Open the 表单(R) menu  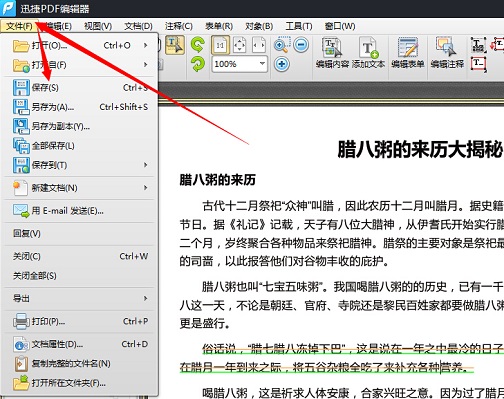coord(219,26)
